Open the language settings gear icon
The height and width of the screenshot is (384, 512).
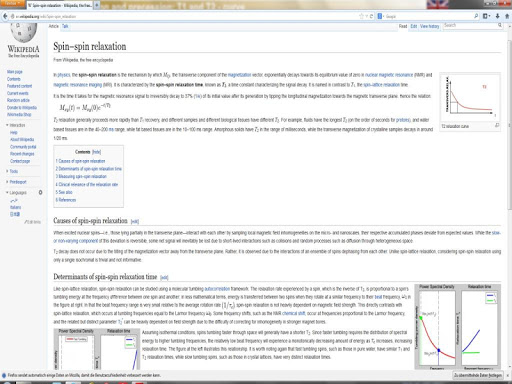pos(40,192)
